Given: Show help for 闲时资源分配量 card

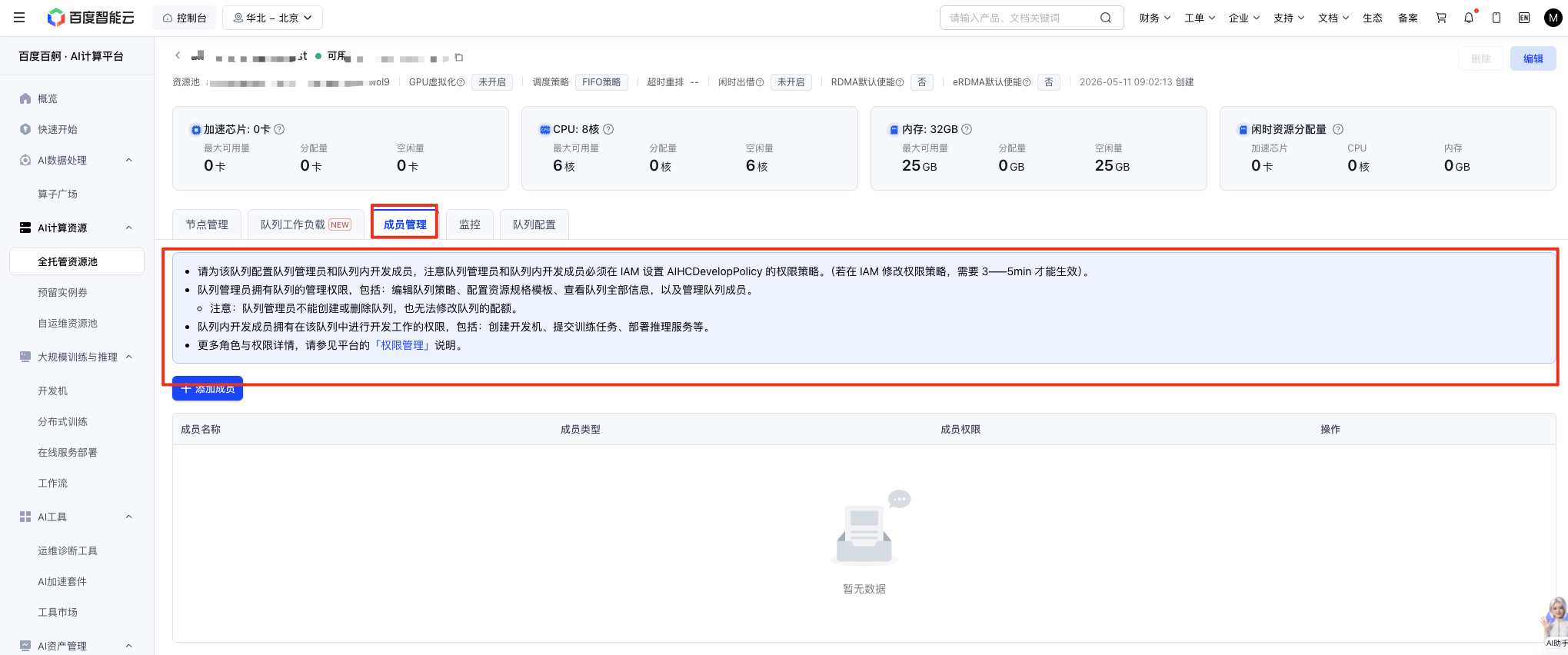Looking at the screenshot, I should coord(1338,129).
